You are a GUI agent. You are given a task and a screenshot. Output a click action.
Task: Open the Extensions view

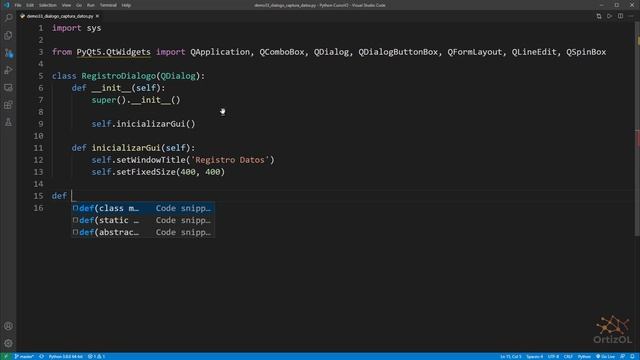[8, 105]
